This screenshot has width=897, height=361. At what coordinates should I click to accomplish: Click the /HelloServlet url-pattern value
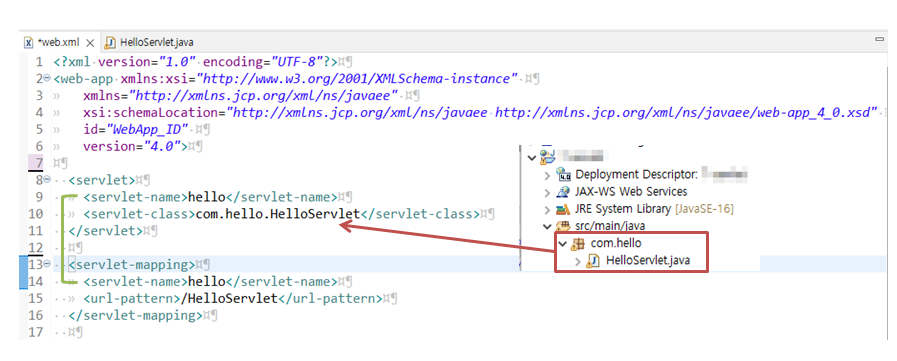tap(229, 299)
